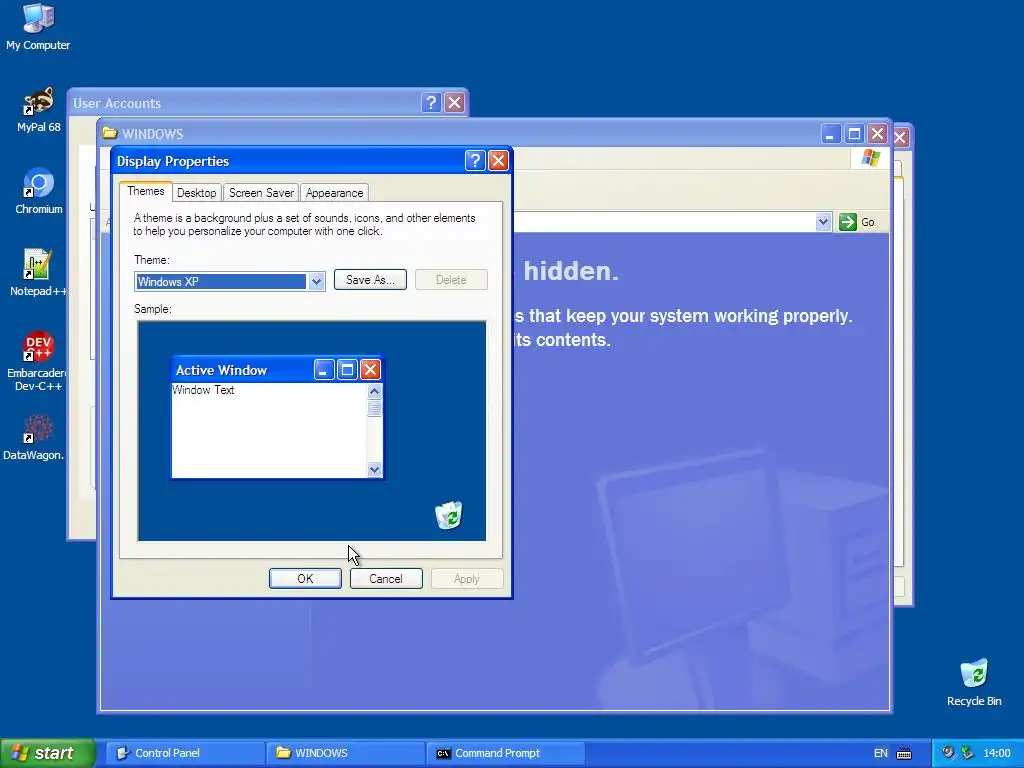This screenshot has height=768, width=1024.
Task: Click sample Active Window minimize button
Action: pos(324,370)
